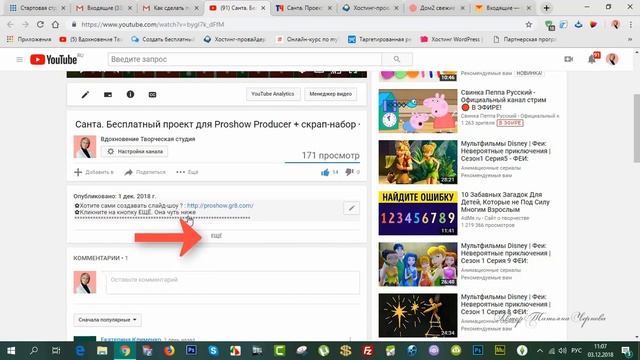The image size is (640, 360).
Task: Toggle volume via the speaker tray icon
Action: 562,351
